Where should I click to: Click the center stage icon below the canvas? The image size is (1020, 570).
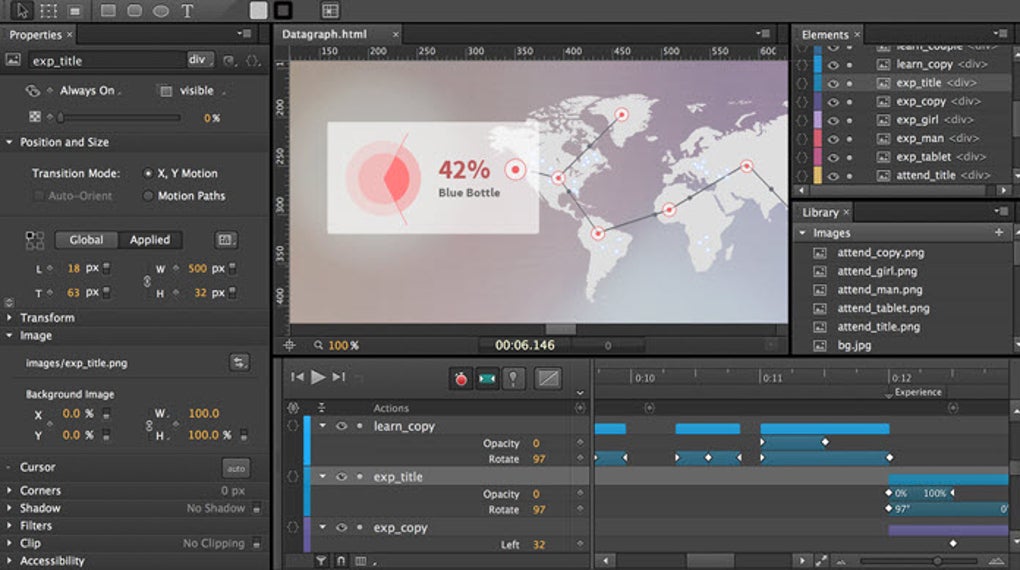pyautogui.click(x=289, y=346)
